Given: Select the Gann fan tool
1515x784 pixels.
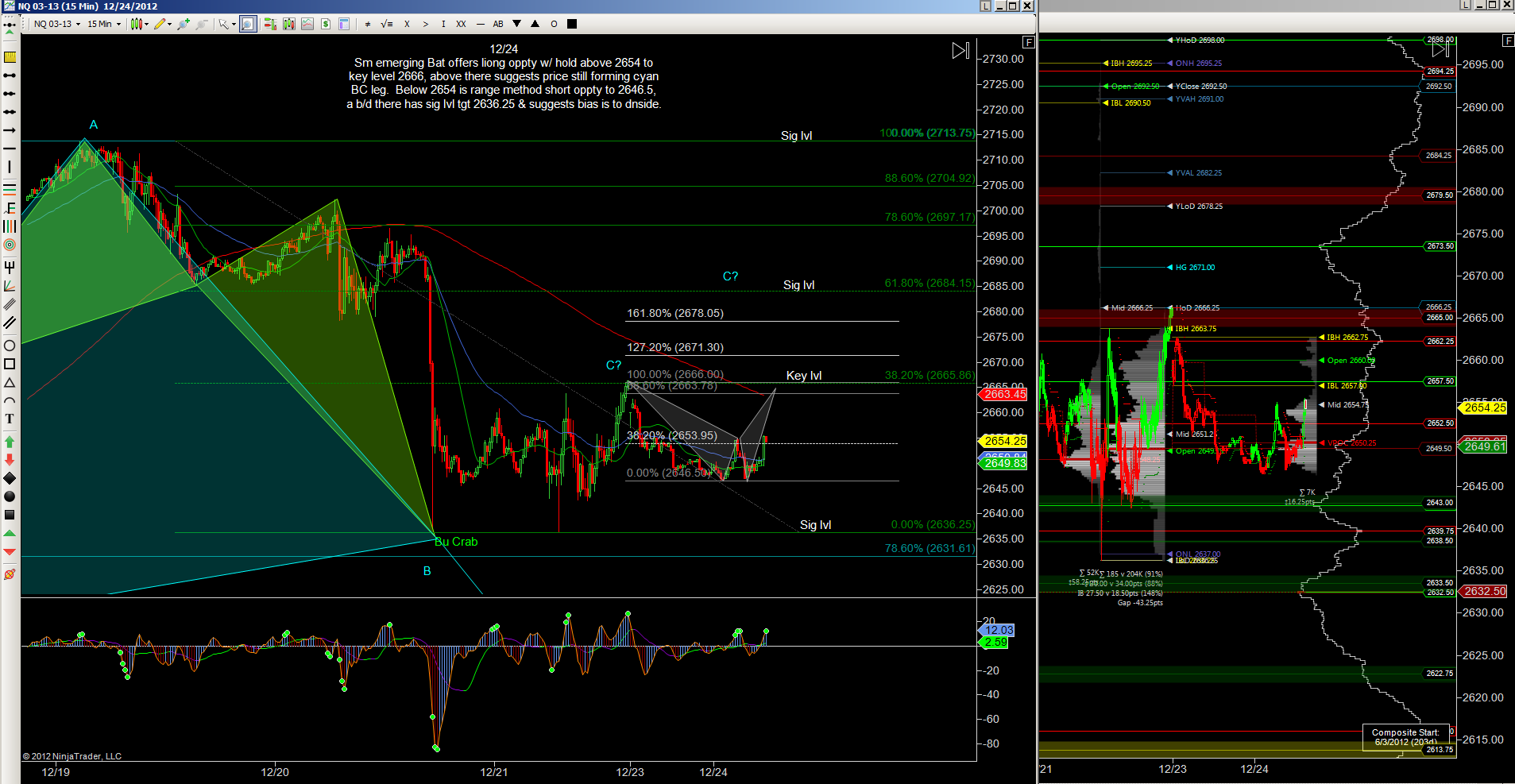Looking at the screenshot, I should (x=10, y=286).
